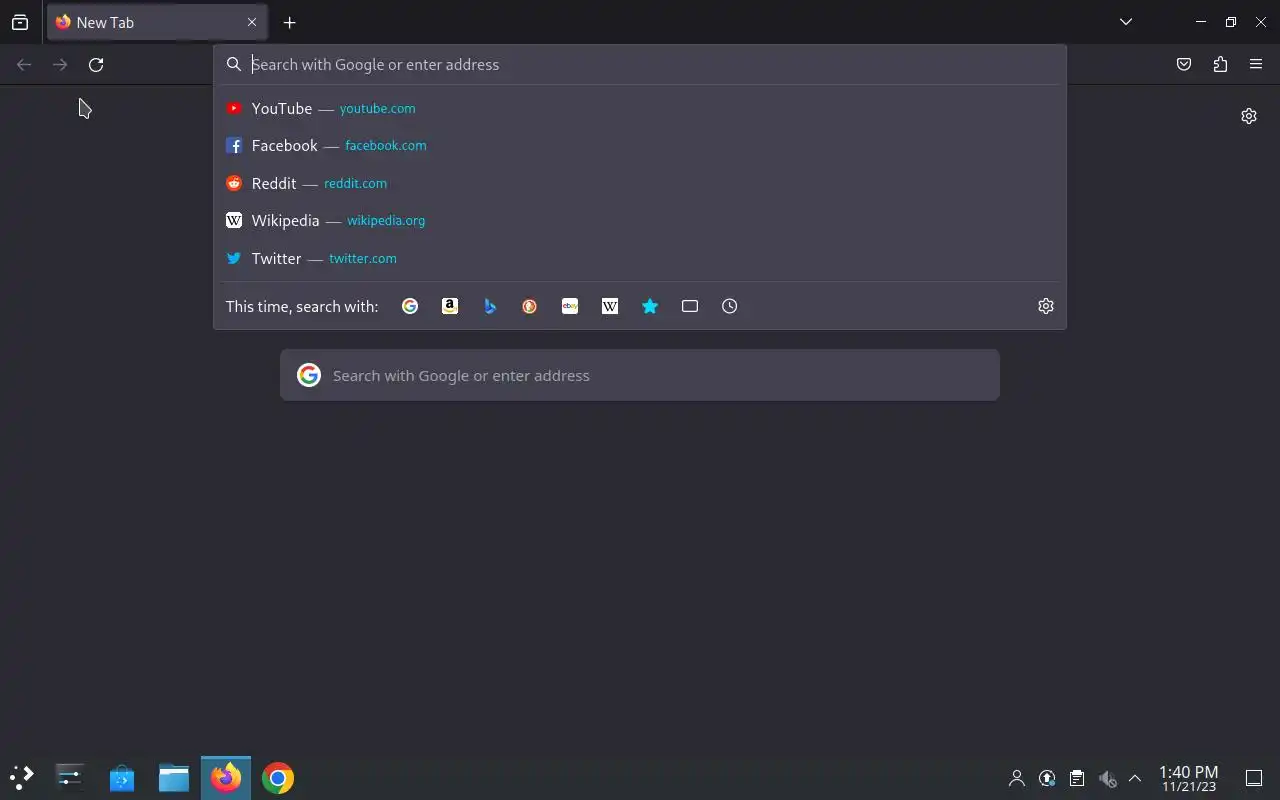Save to Pocket button
Screen dimensions: 1280x800
click(1184, 64)
